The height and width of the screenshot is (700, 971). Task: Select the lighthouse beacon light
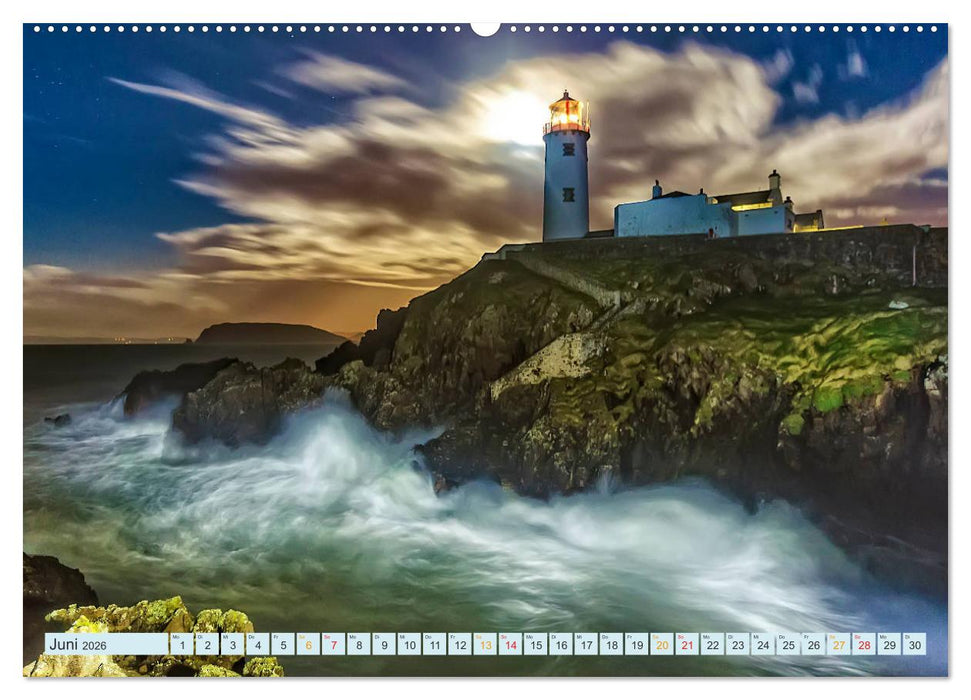point(568,113)
